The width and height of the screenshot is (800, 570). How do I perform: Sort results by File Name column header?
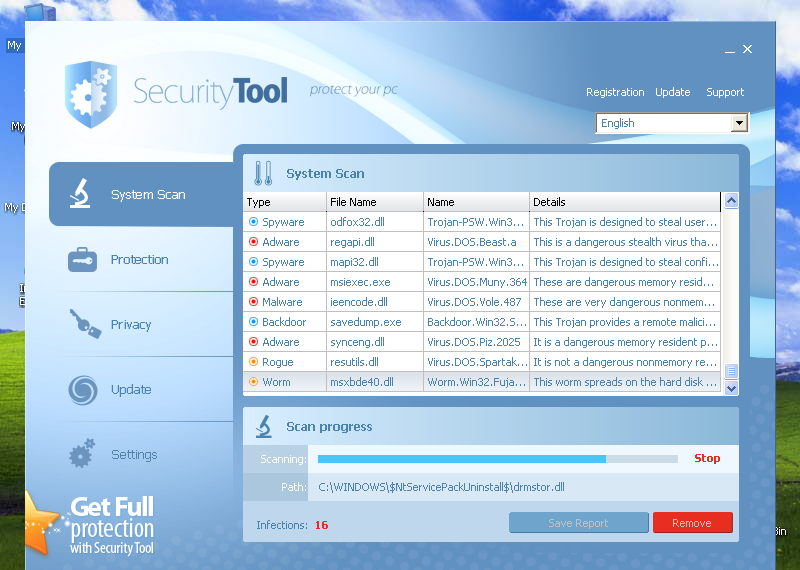[x=375, y=202]
